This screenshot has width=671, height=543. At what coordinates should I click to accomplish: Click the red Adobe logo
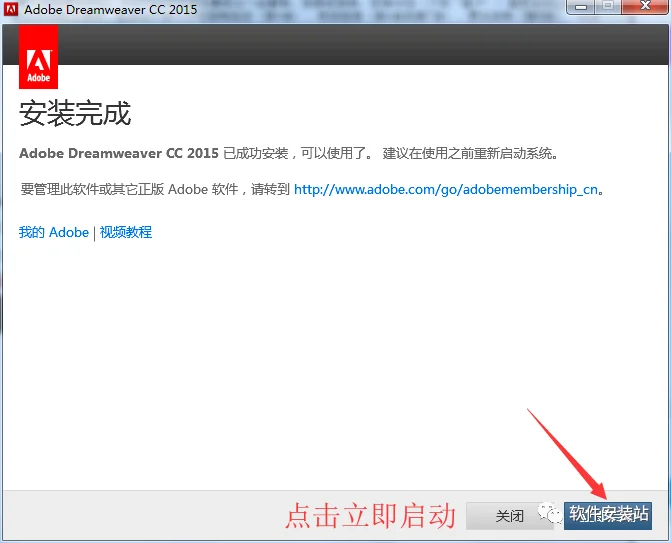pos(39,57)
